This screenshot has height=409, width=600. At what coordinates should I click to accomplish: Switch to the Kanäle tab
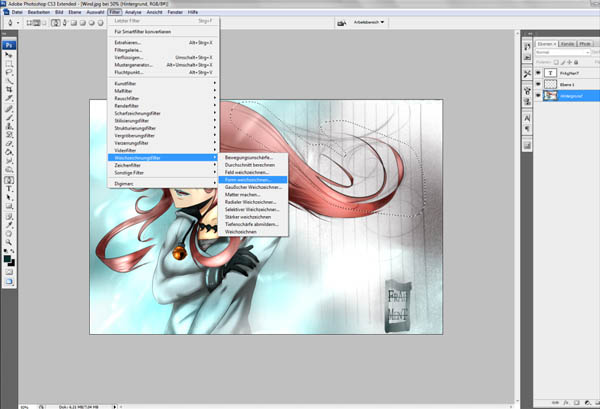point(567,44)
